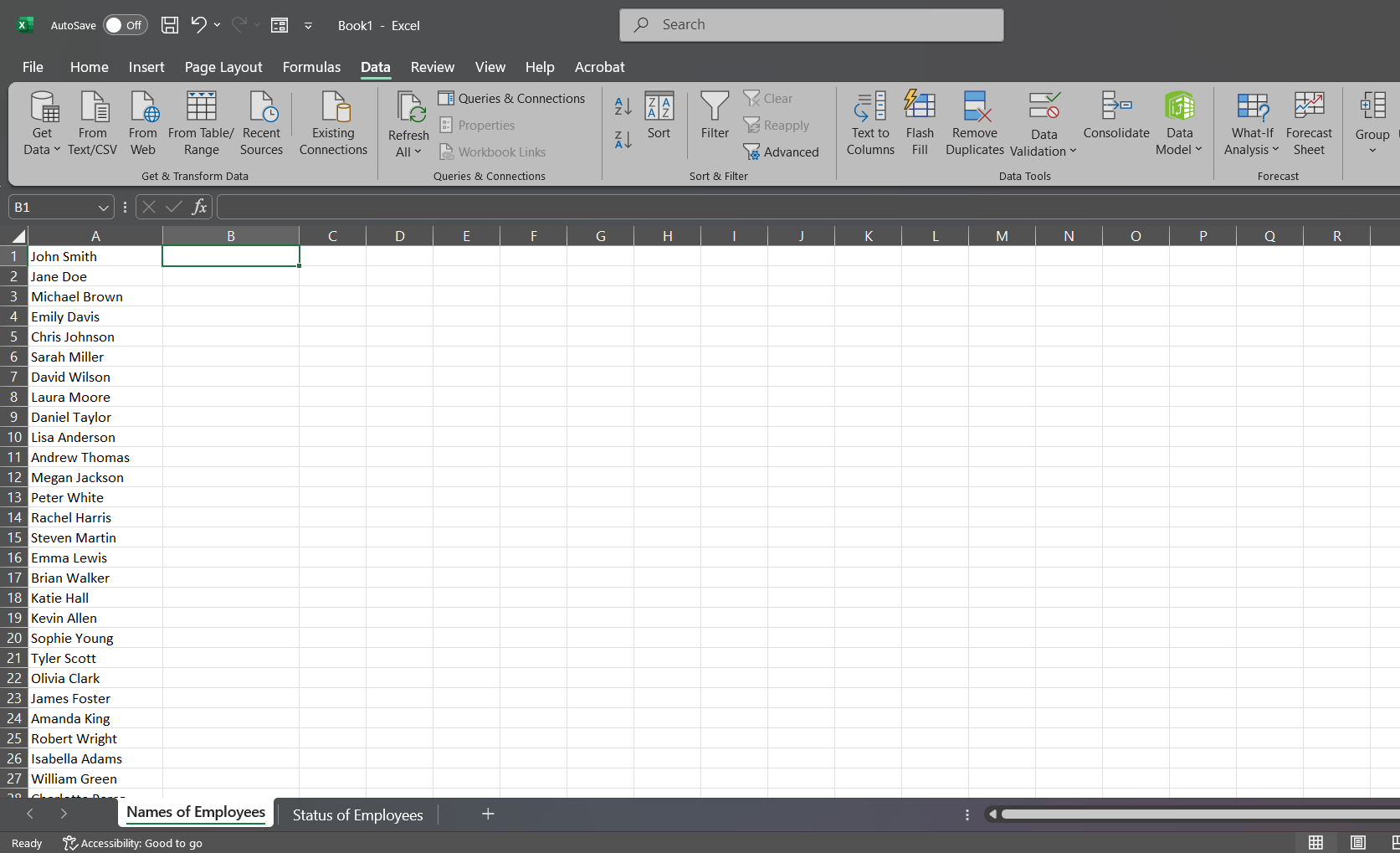Screen dimensions: 1400x853
Task: Launch Text to Columns wizard
Action: pos(870,124)
